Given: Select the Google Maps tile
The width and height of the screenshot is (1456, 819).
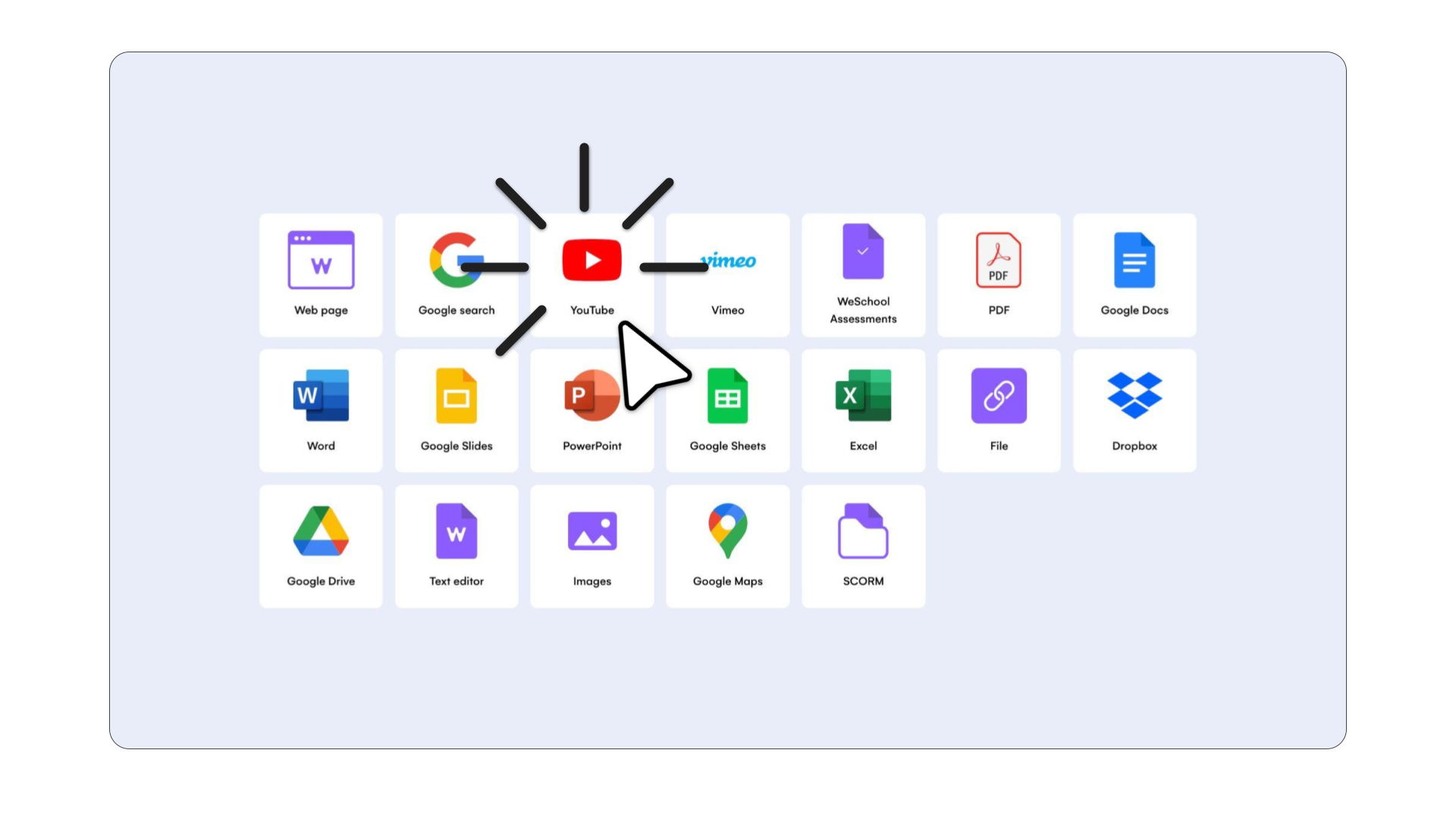Looking at the screenshot, I should (727, 546).
